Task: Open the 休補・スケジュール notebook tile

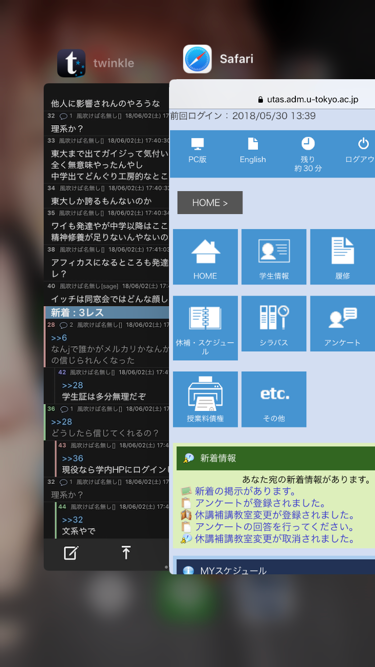Action: pos(205,328)
